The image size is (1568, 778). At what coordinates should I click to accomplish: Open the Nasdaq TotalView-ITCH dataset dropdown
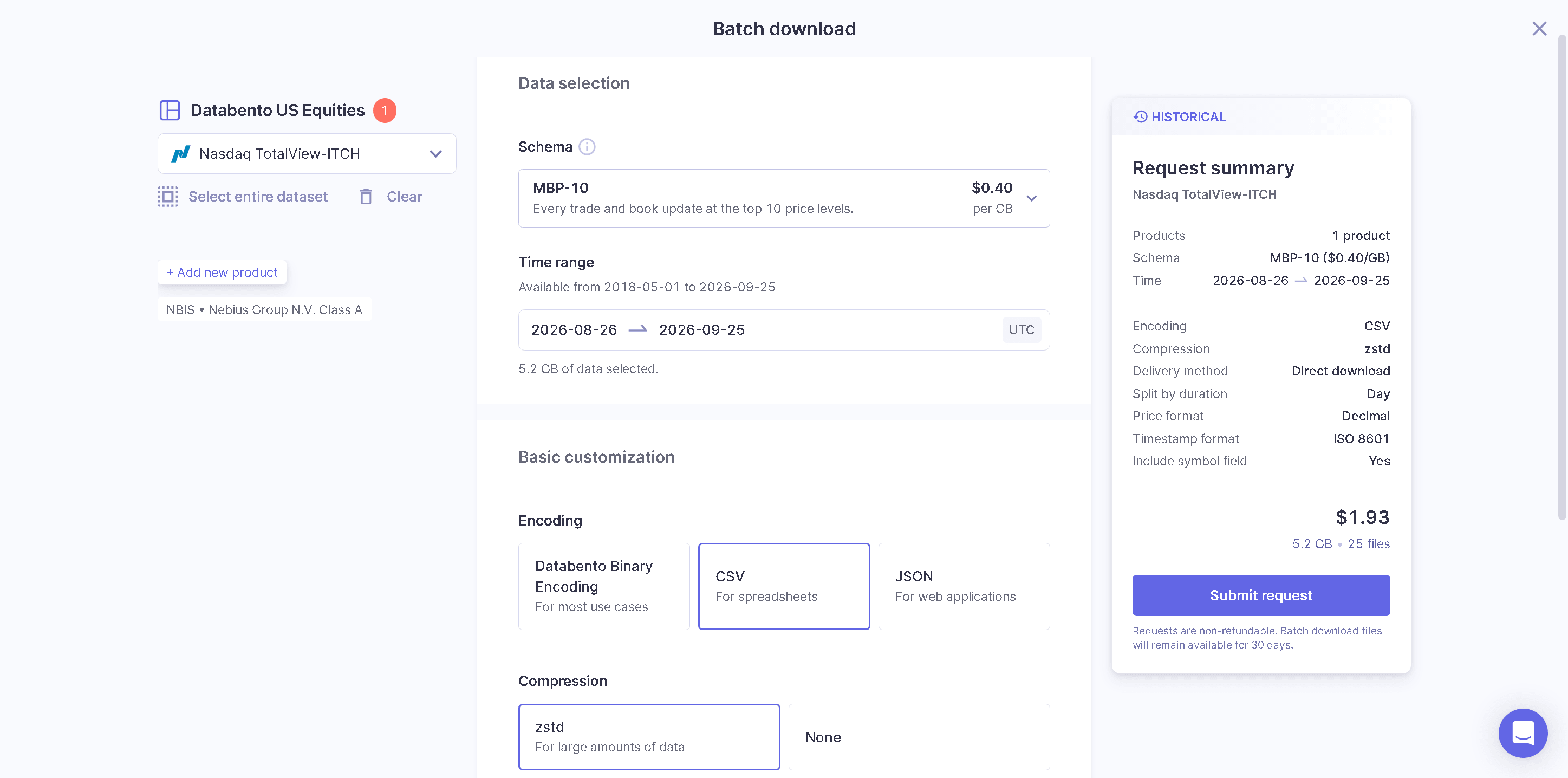(307, 154)
